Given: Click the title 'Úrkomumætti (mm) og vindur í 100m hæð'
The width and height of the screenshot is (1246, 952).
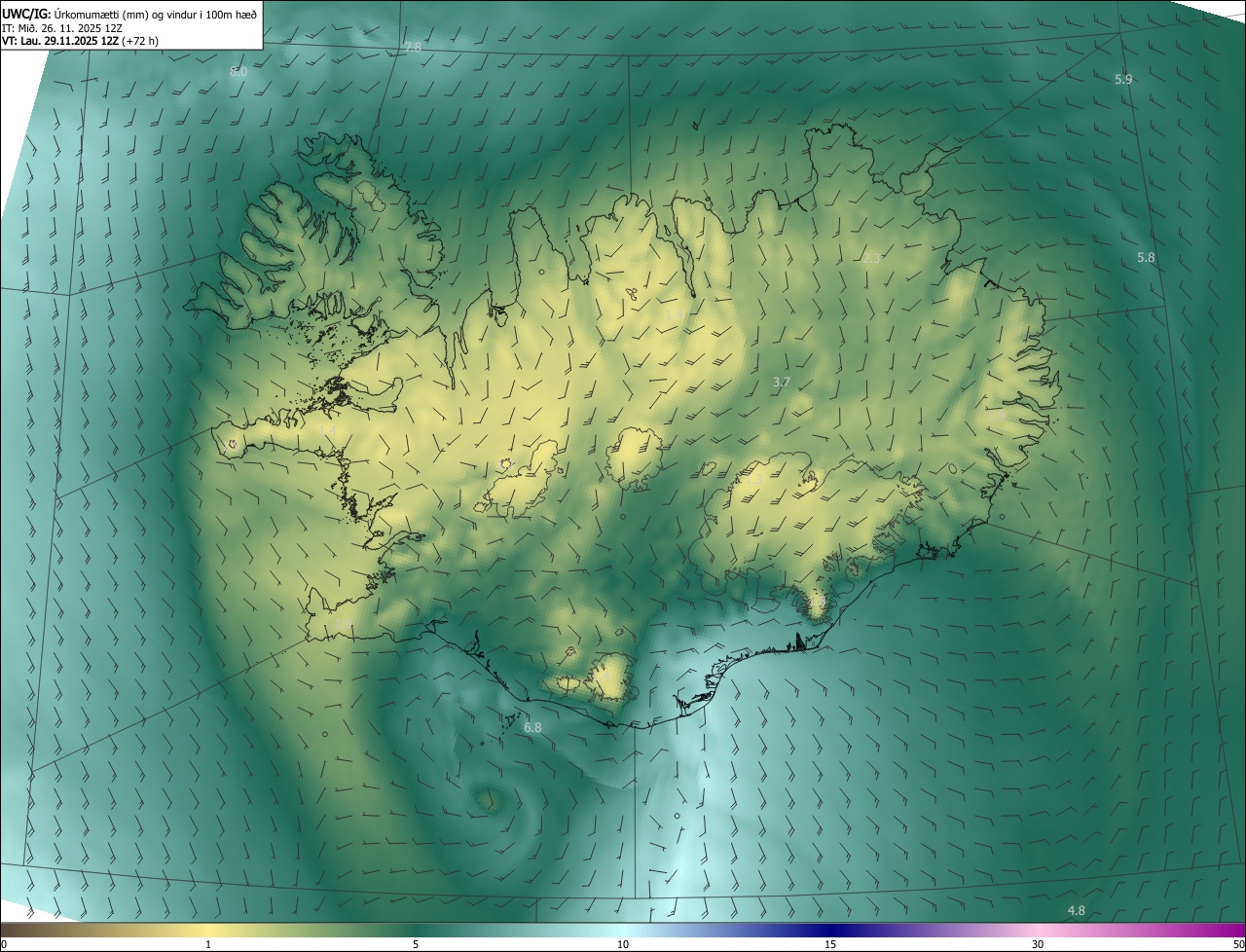Looking at the screenshot, I should pos(155,14).
